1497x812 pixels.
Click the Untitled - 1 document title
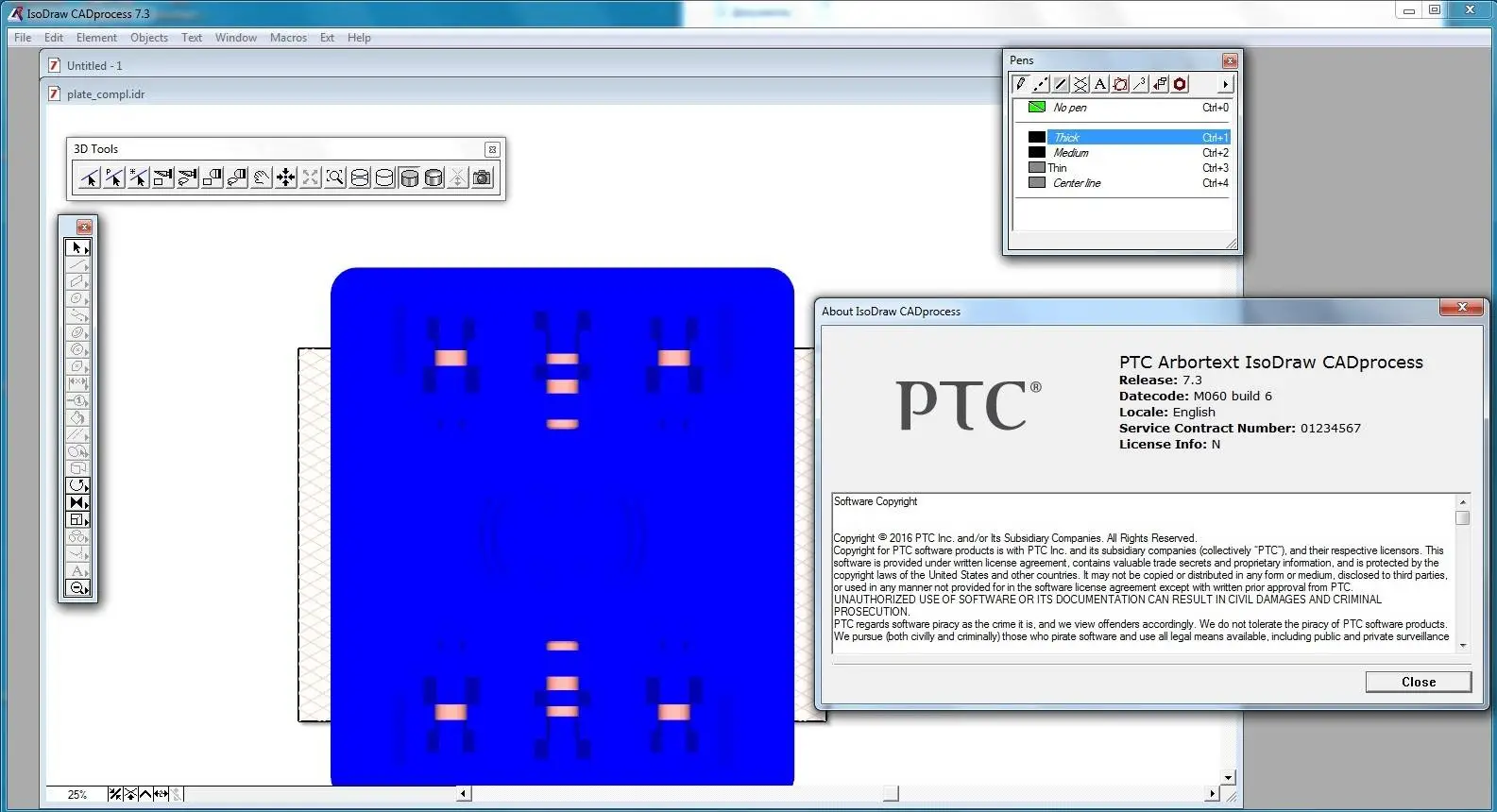[x=94, y=66]
